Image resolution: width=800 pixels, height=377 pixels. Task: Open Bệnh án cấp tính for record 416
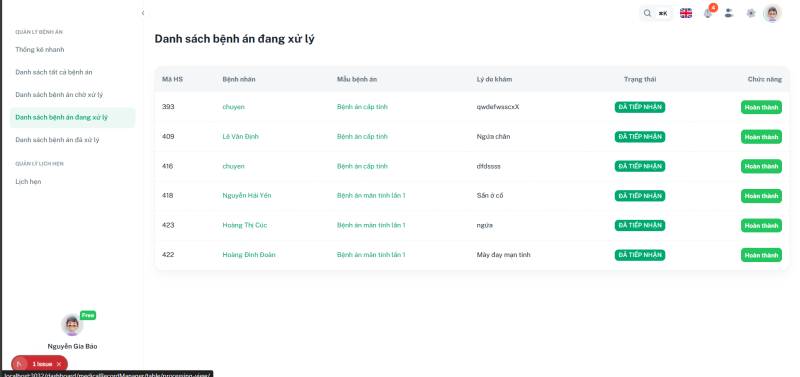pyautogui.click(x=362, y=166)
